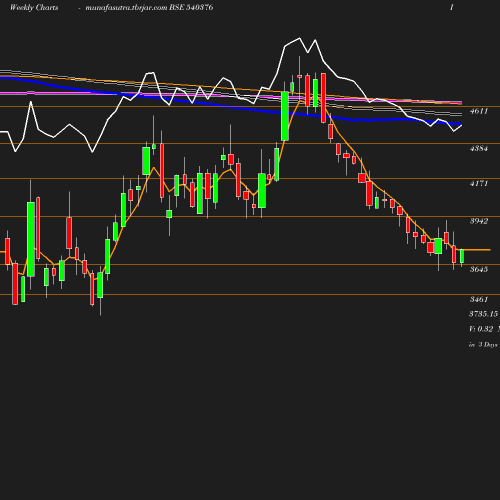Screen dimensions: 500x500
Task: Click the 3785.15 current price value
Action: coord(484,314)
